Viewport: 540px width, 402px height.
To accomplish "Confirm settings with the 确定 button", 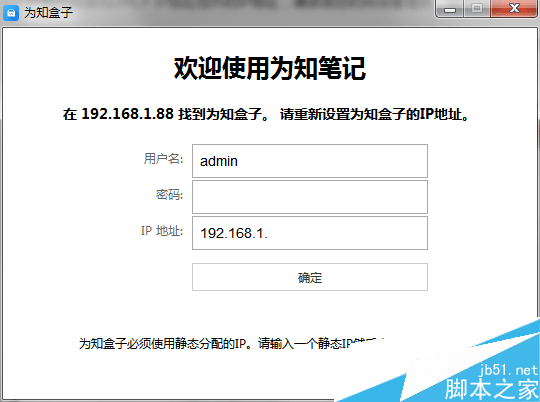I will point(310,277).
